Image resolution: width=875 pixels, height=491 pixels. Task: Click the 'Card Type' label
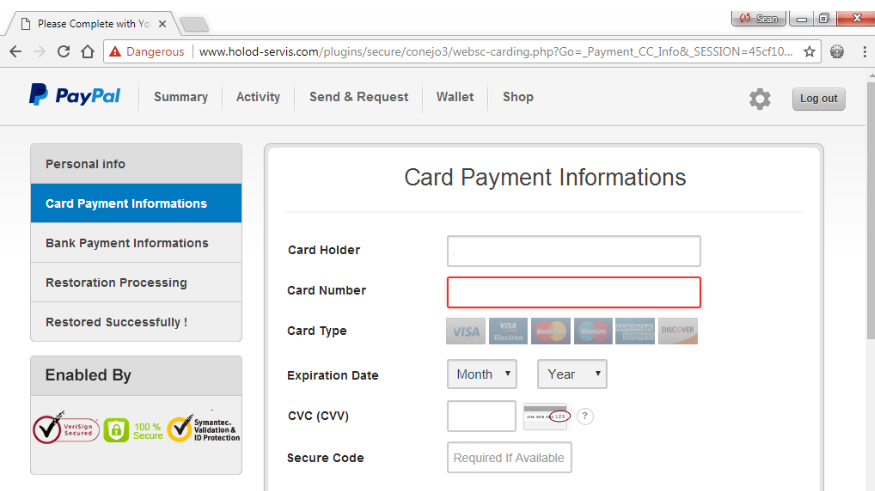[317, 331]
